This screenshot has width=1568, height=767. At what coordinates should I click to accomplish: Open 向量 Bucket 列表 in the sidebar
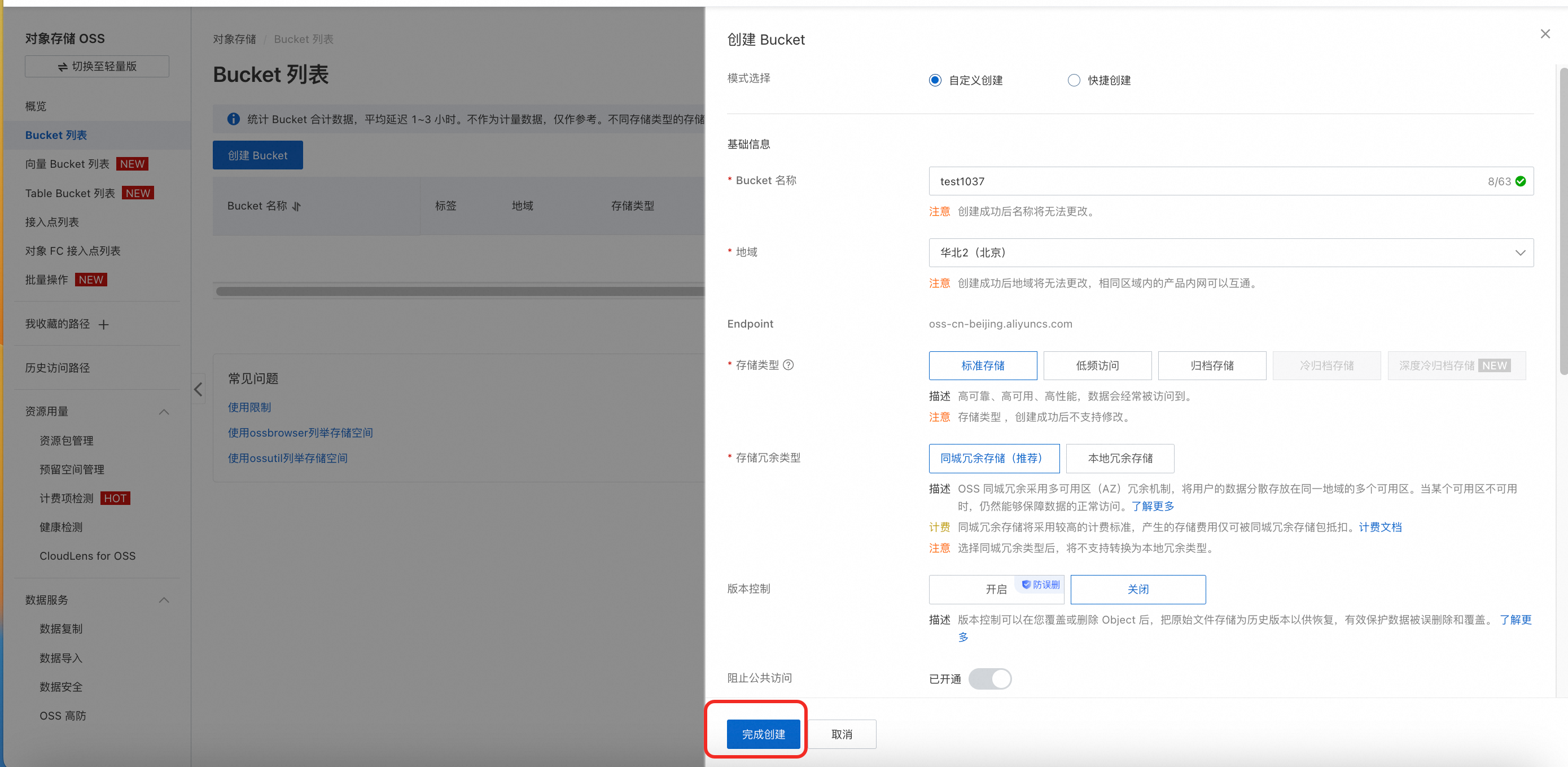pos(68,164)
